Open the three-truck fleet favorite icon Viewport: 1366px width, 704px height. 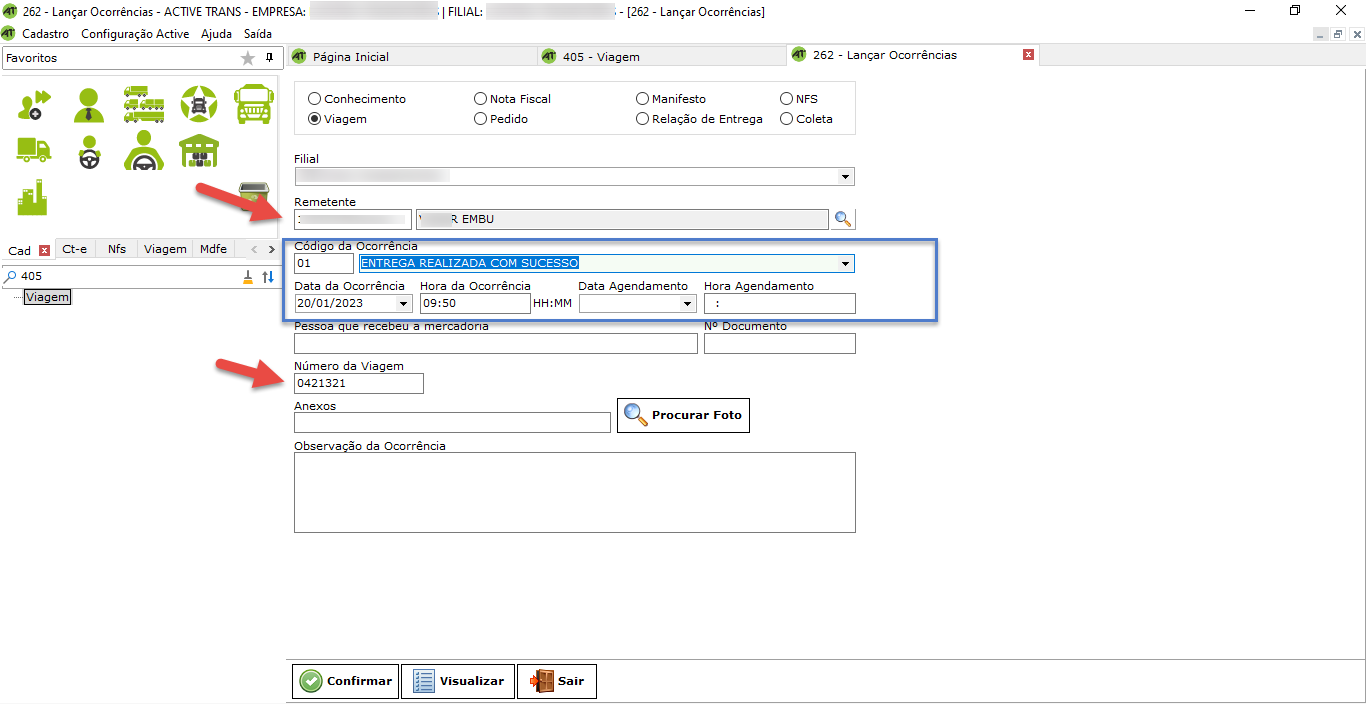coord(144,104)
